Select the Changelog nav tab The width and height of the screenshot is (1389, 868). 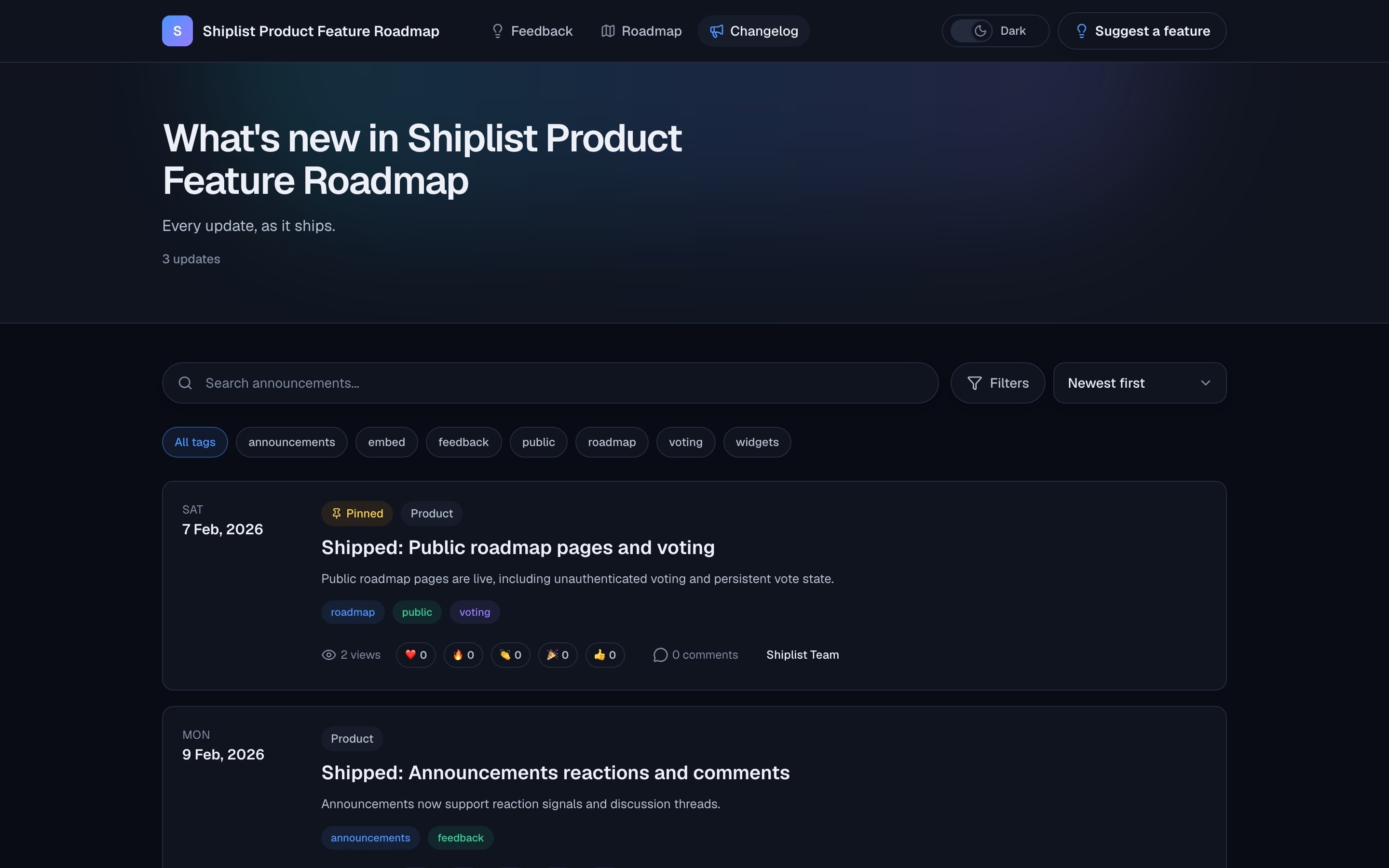coord(754,31)
